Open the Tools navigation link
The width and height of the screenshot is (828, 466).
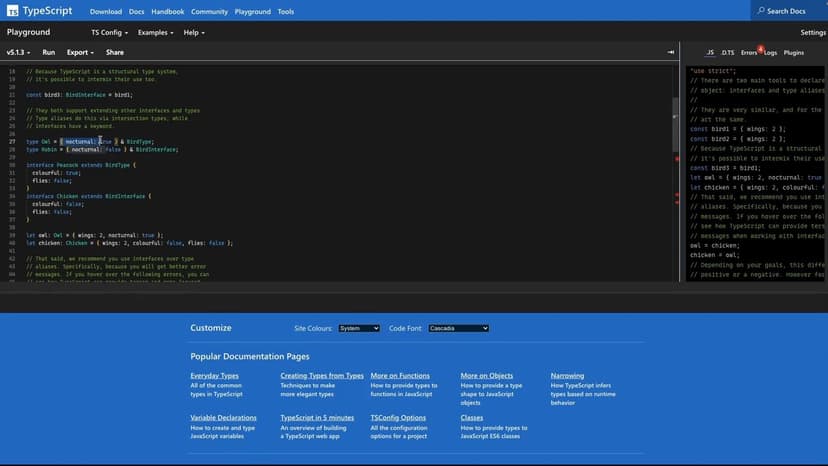(x=286, y=12)
